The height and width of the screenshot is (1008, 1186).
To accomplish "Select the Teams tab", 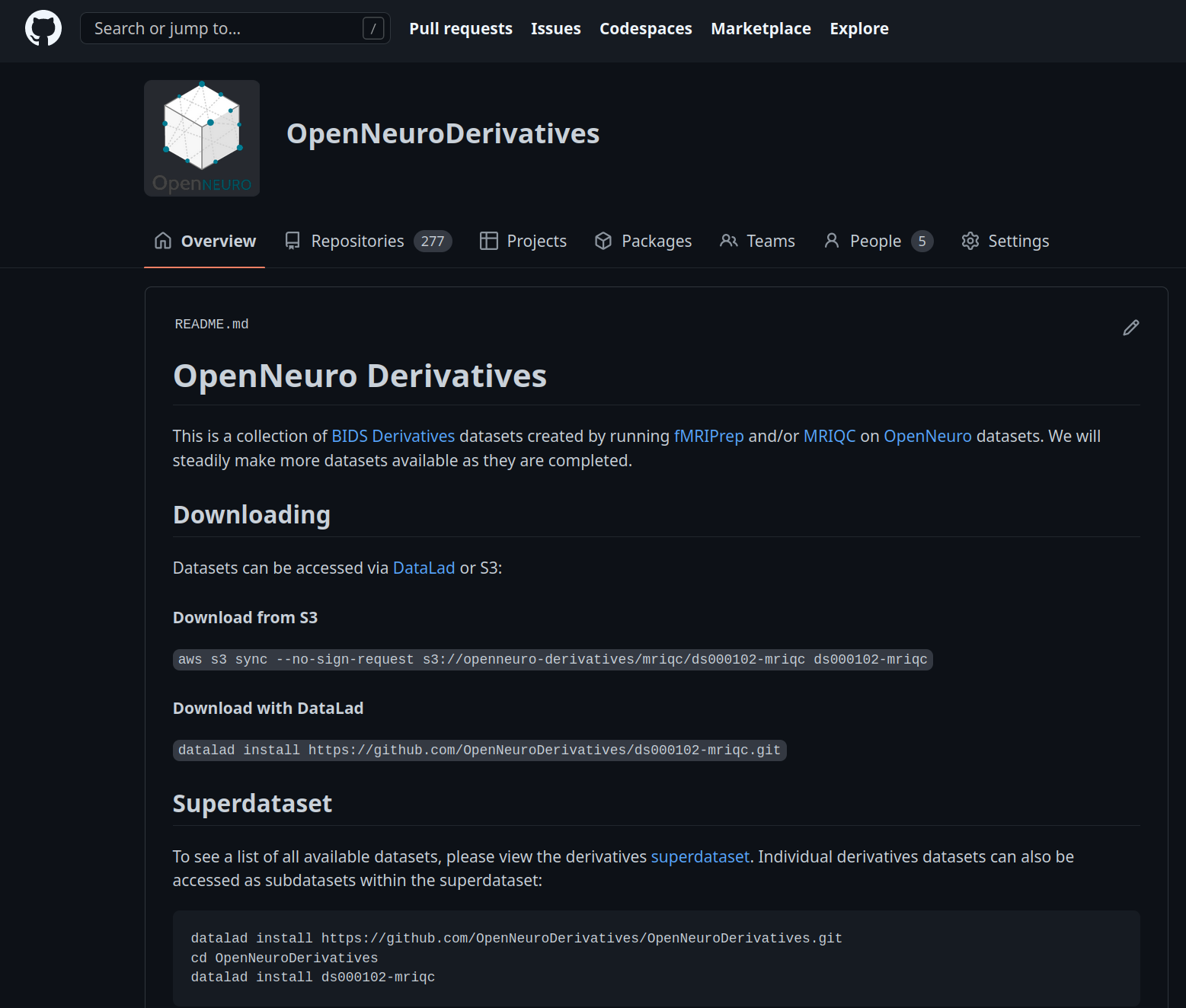I will coord(757,242).
